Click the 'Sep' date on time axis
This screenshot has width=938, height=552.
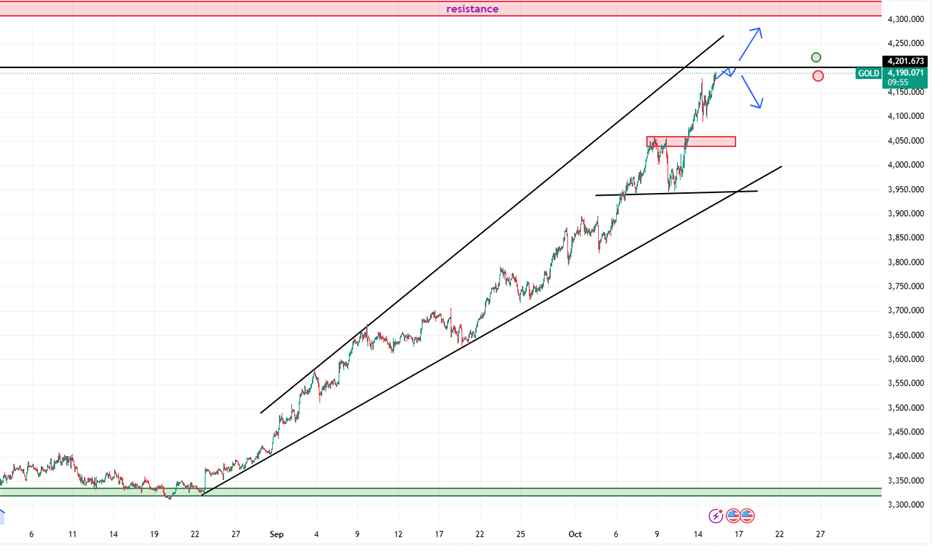pos(276,535)
